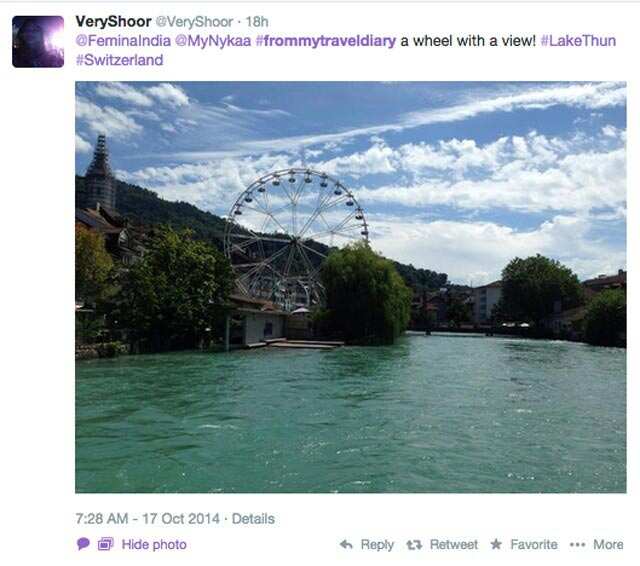Open the 18h timestamp permalink
Viewport: 640px width, 566px height.
click(x=257, y=22)
